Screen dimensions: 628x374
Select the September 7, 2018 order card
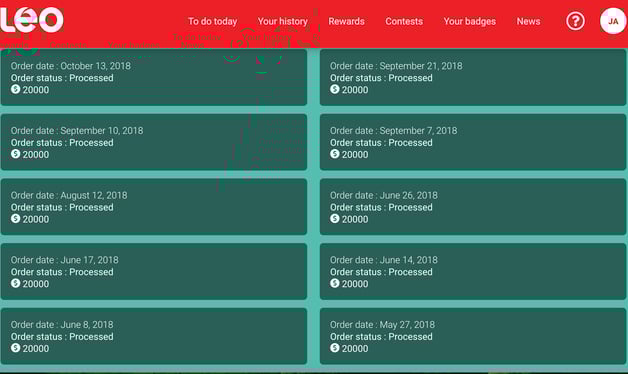[x=473, y=142]
